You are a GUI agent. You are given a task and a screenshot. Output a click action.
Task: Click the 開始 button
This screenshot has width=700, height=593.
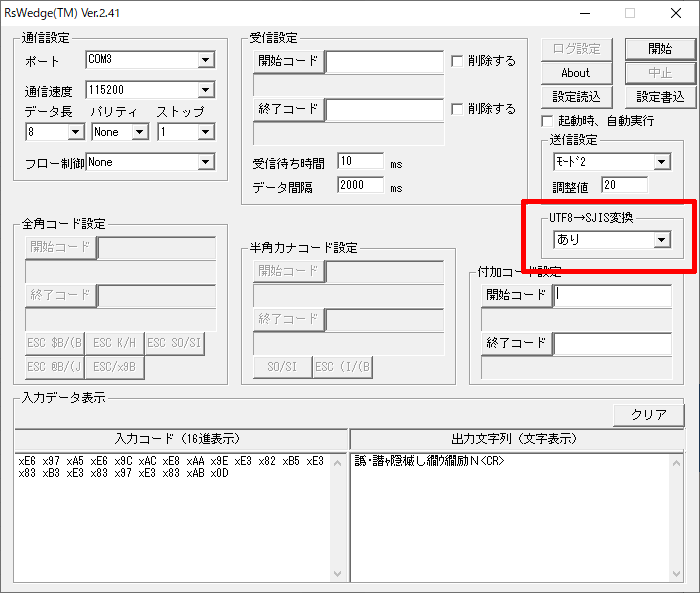(x=660, y=49)
